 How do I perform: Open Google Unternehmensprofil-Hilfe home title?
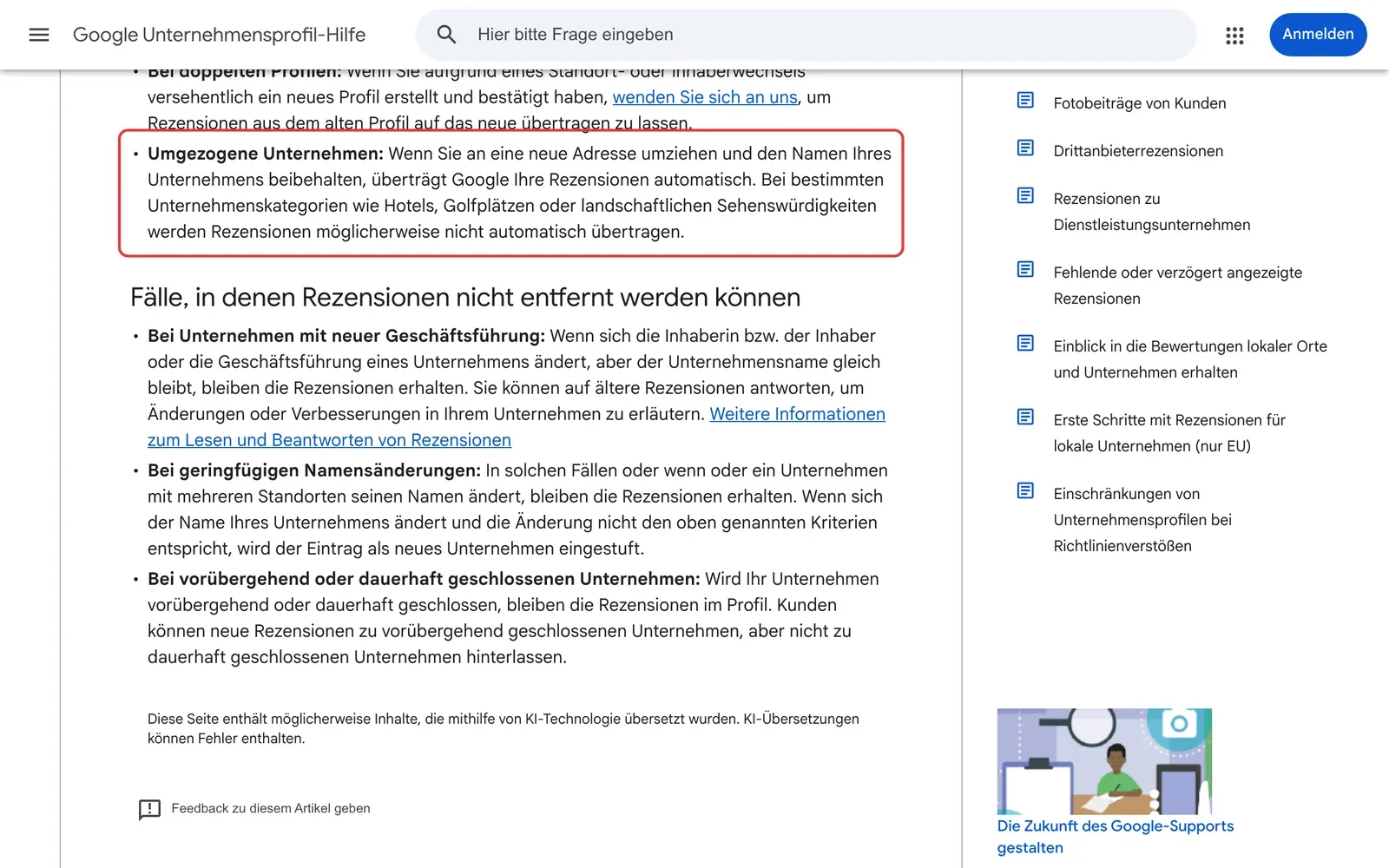tap(219, 35)
